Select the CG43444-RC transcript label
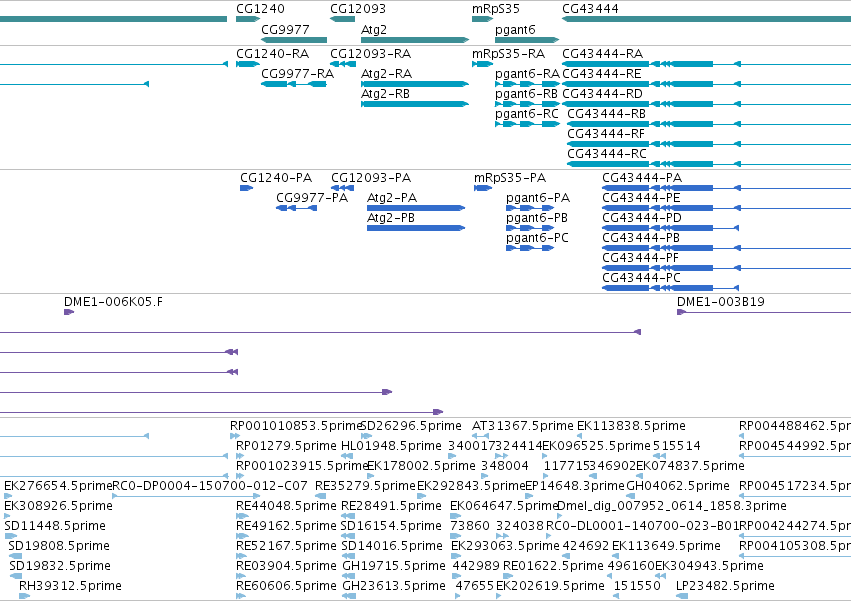Image resolution: width=851 pixels, height=601 pixels. (607, 154)
